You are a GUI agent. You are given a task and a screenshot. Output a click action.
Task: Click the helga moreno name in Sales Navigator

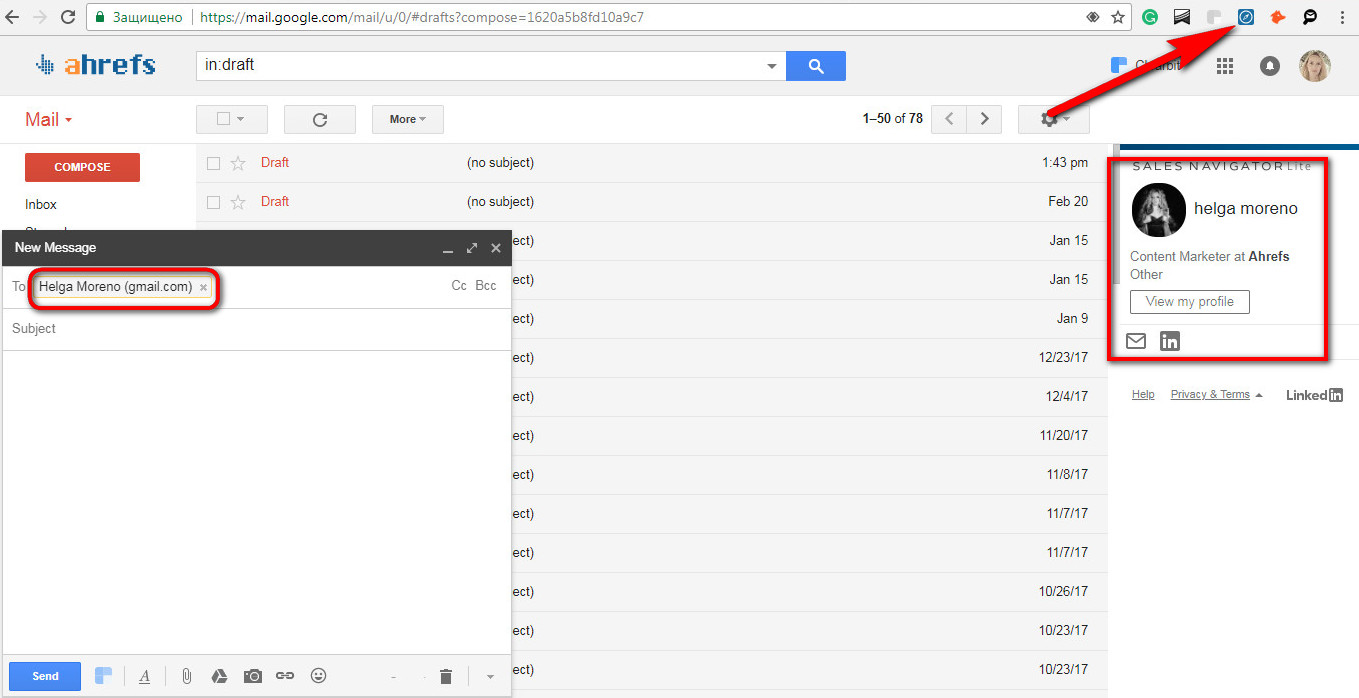(1246, 208)
